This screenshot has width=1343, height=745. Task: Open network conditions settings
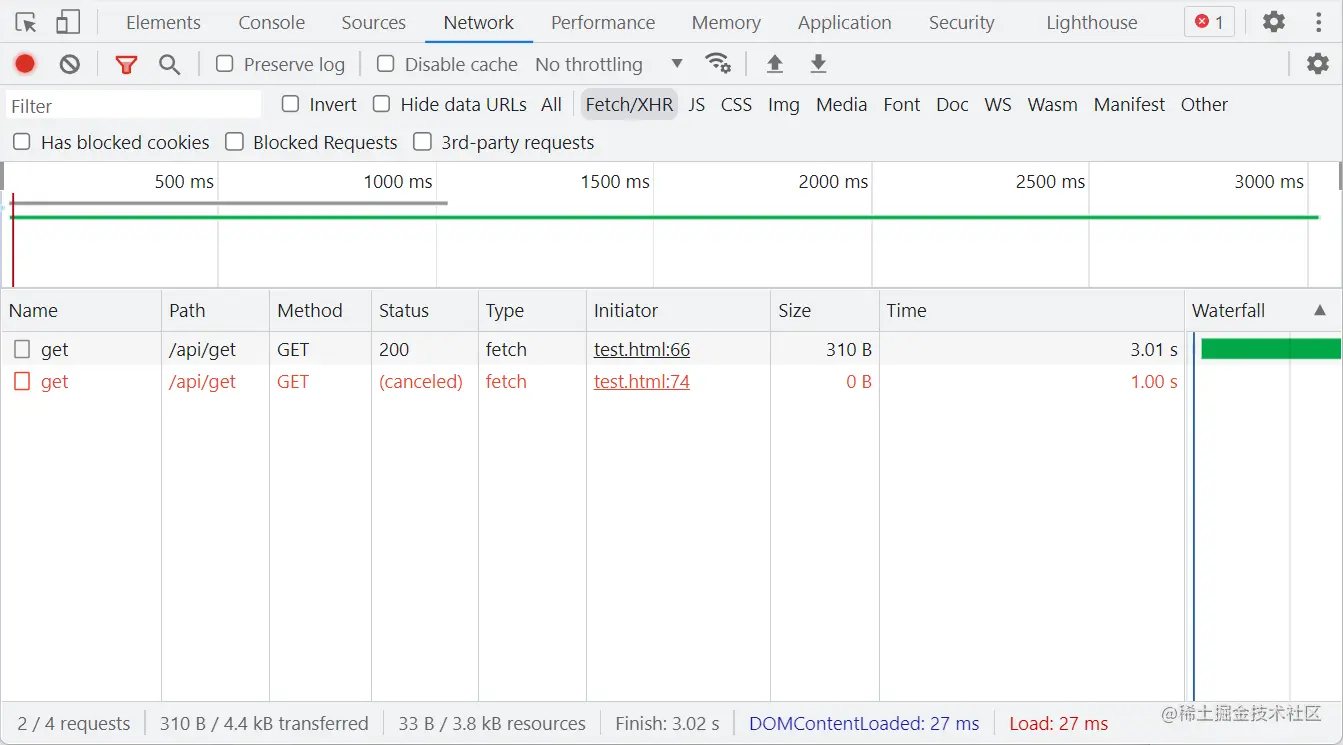pos(719,63)
